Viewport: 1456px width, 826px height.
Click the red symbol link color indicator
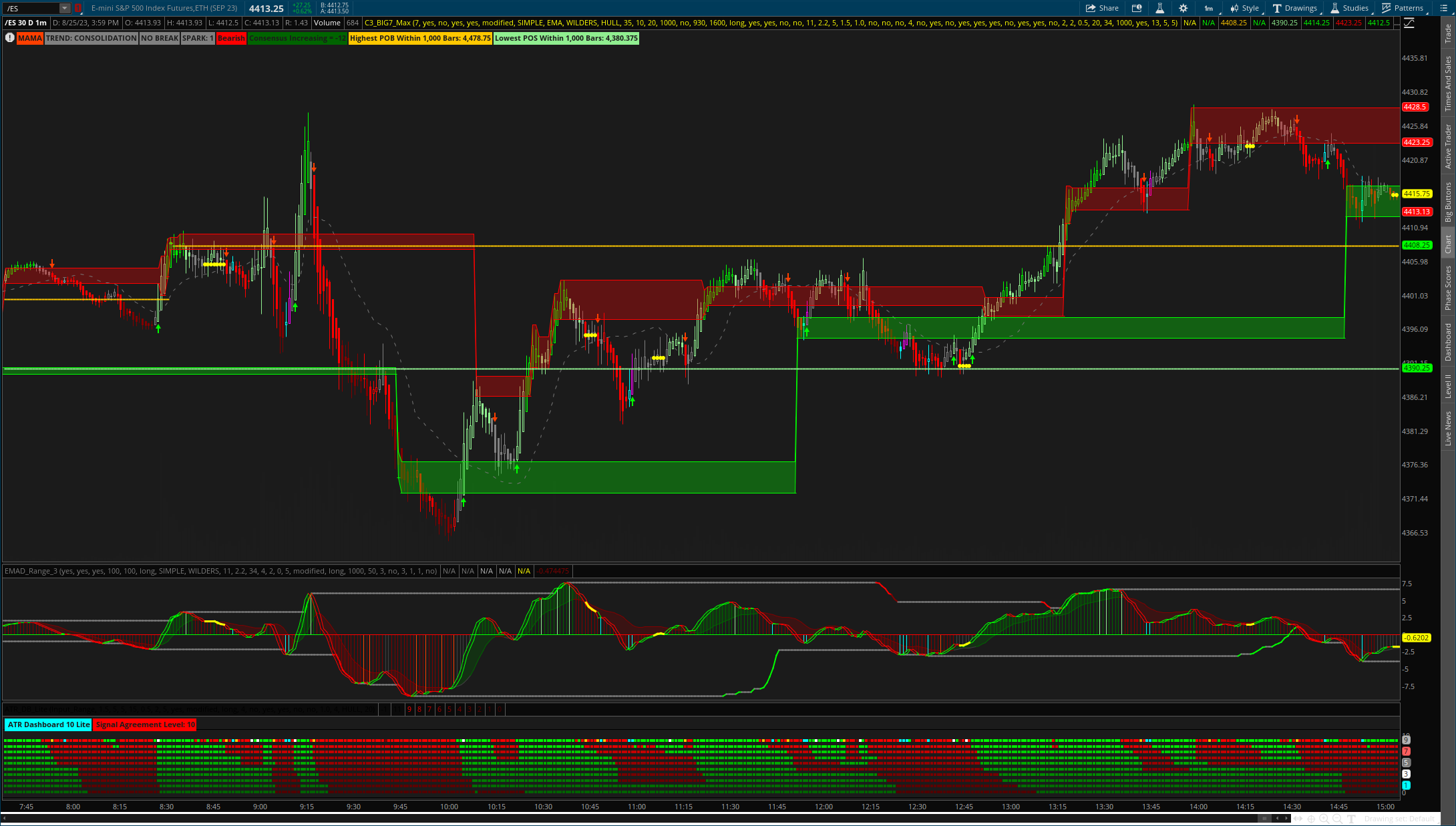tap(77, 8)
